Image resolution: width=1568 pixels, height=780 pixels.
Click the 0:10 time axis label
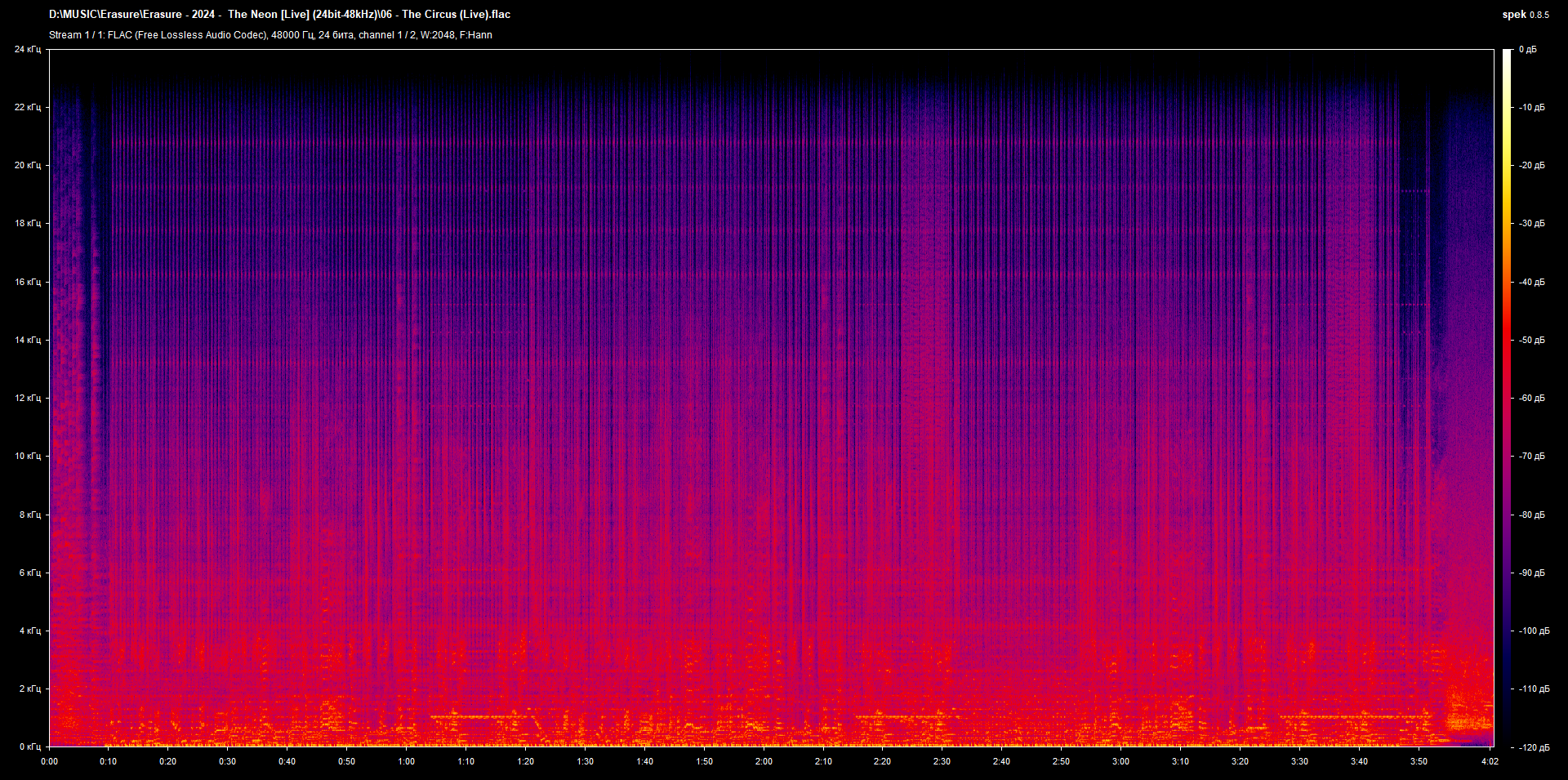click(108, 762)
